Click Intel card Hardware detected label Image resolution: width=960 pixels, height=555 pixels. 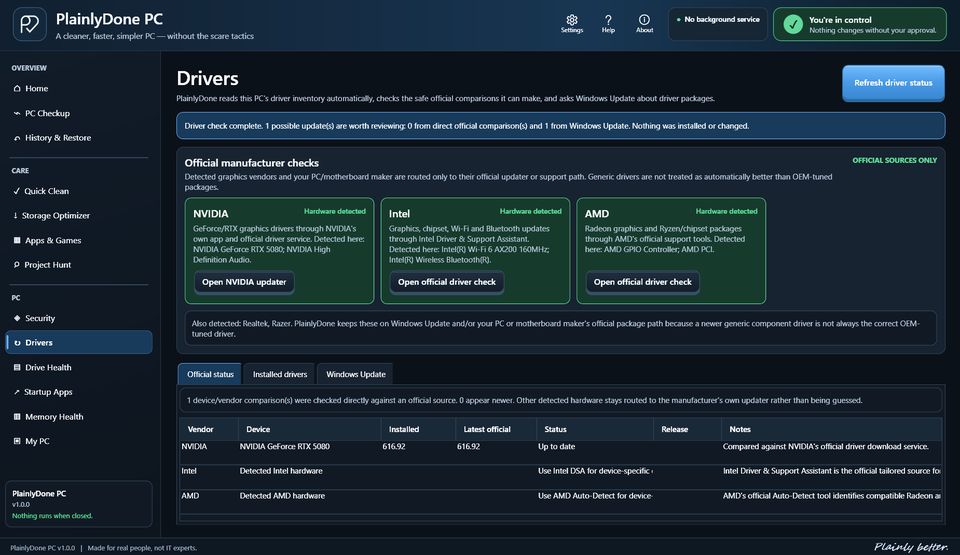coord(530,211)
